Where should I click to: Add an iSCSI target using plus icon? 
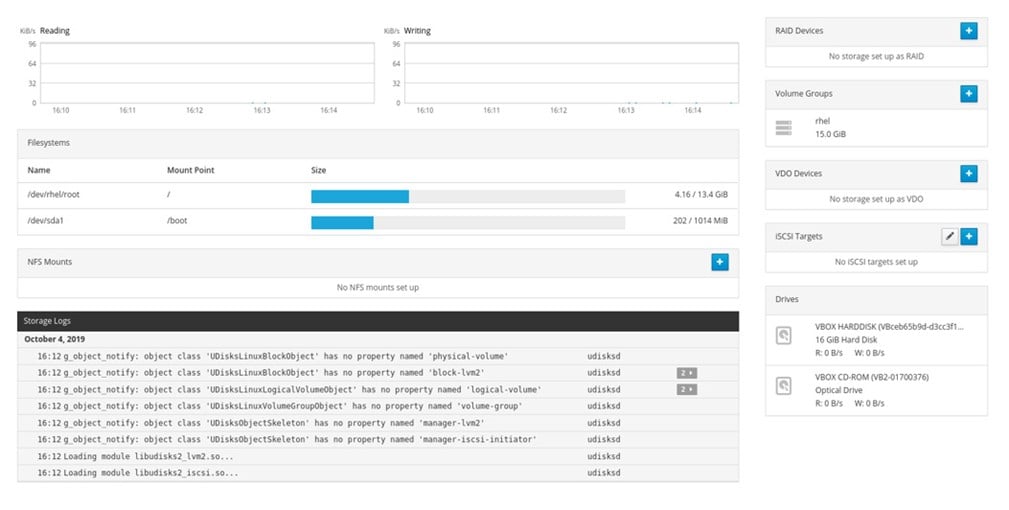968,236
